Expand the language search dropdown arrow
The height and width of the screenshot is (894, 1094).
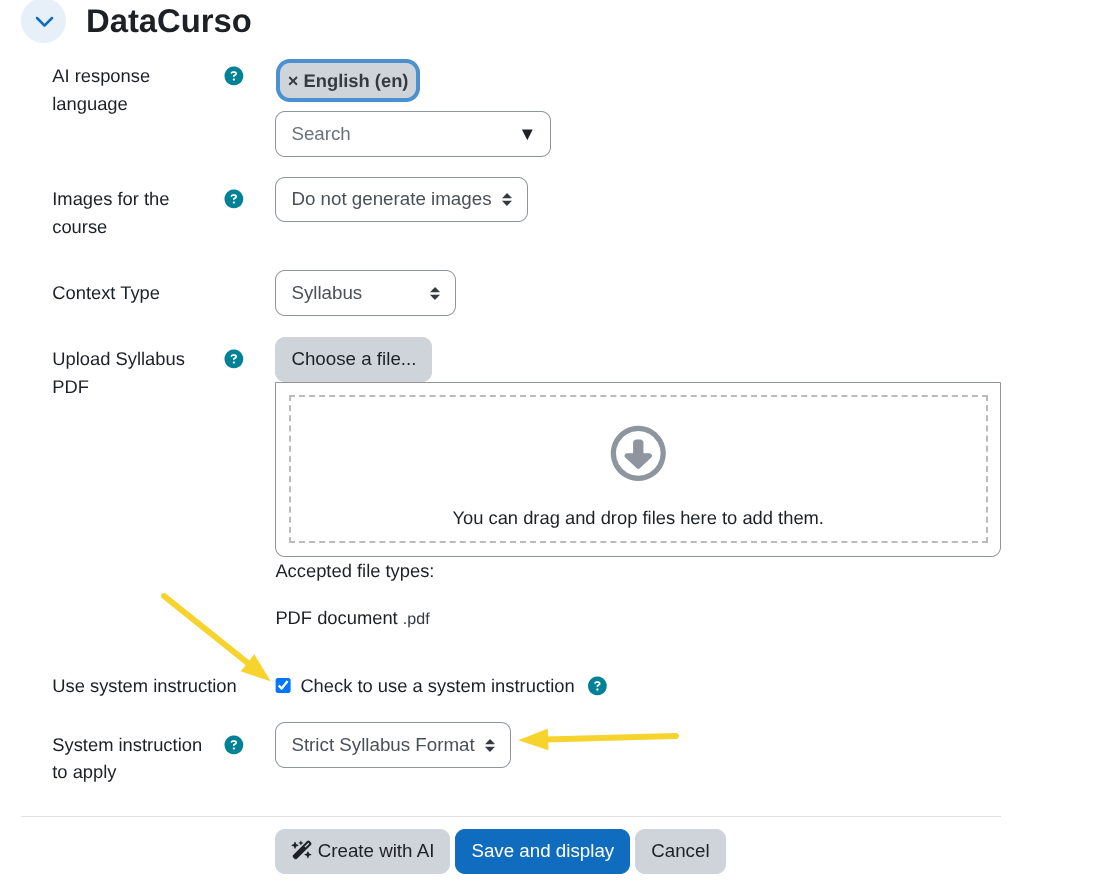tap(527, 134)
